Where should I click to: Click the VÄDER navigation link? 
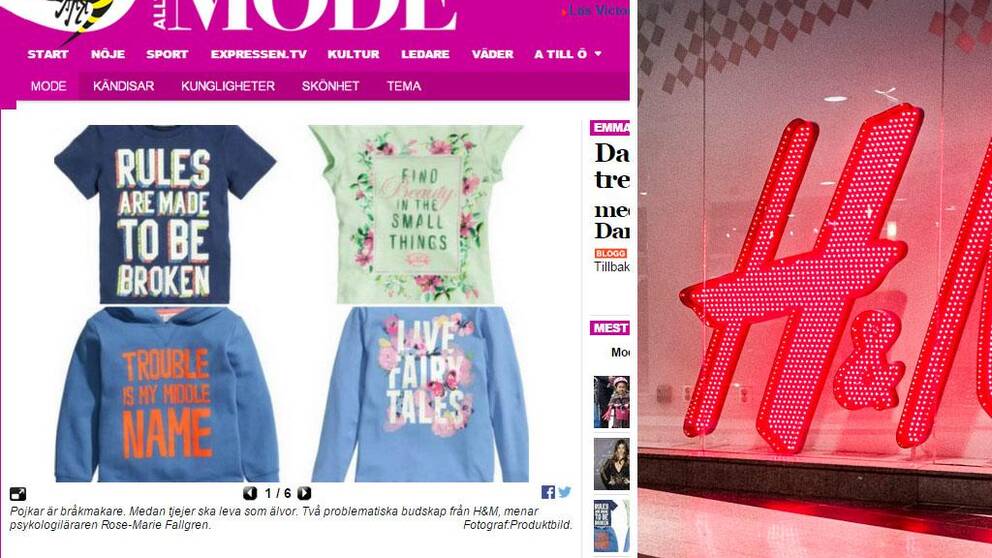[x=493, y=54]
